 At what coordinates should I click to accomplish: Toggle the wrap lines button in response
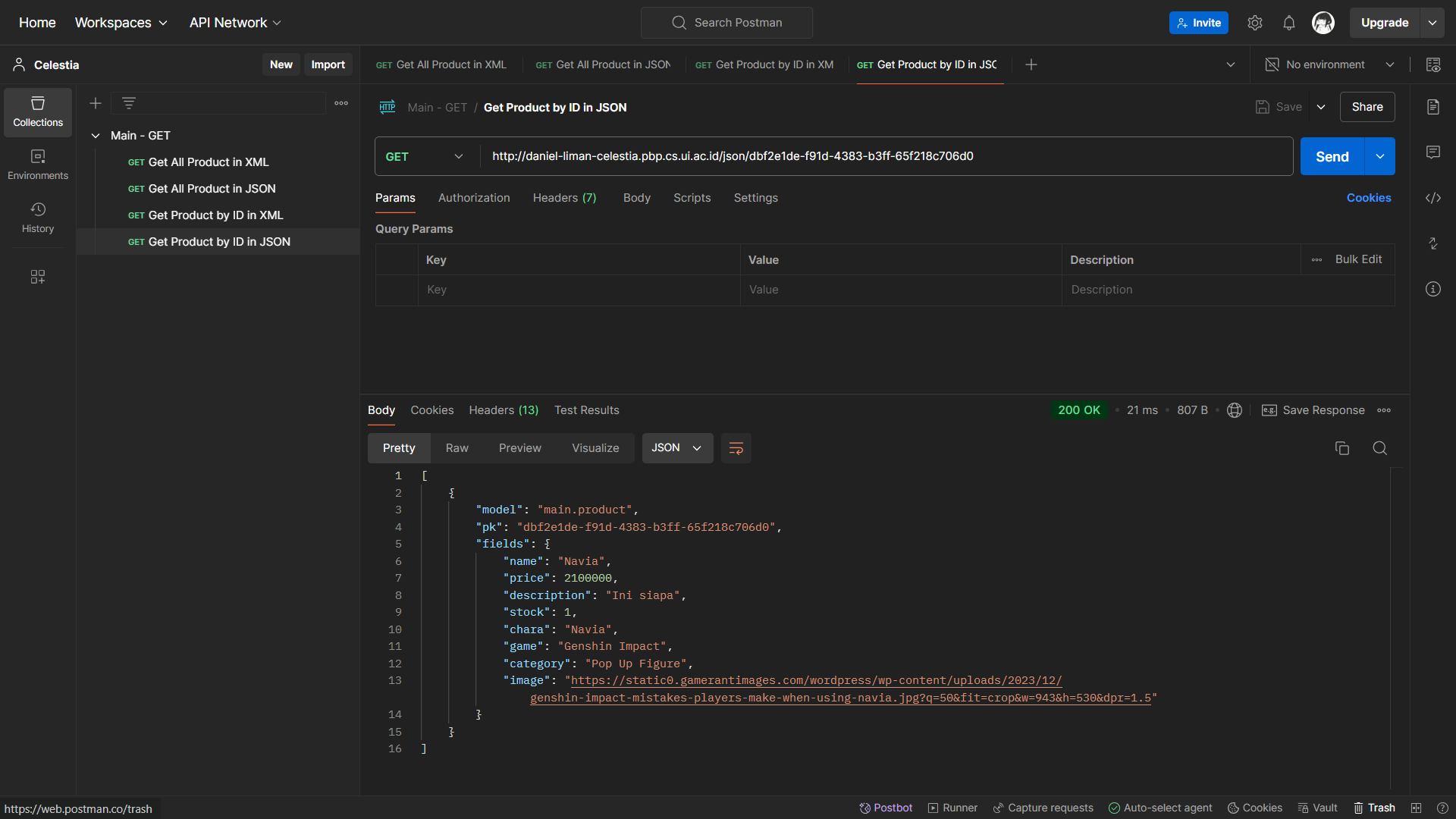(736, 448)
